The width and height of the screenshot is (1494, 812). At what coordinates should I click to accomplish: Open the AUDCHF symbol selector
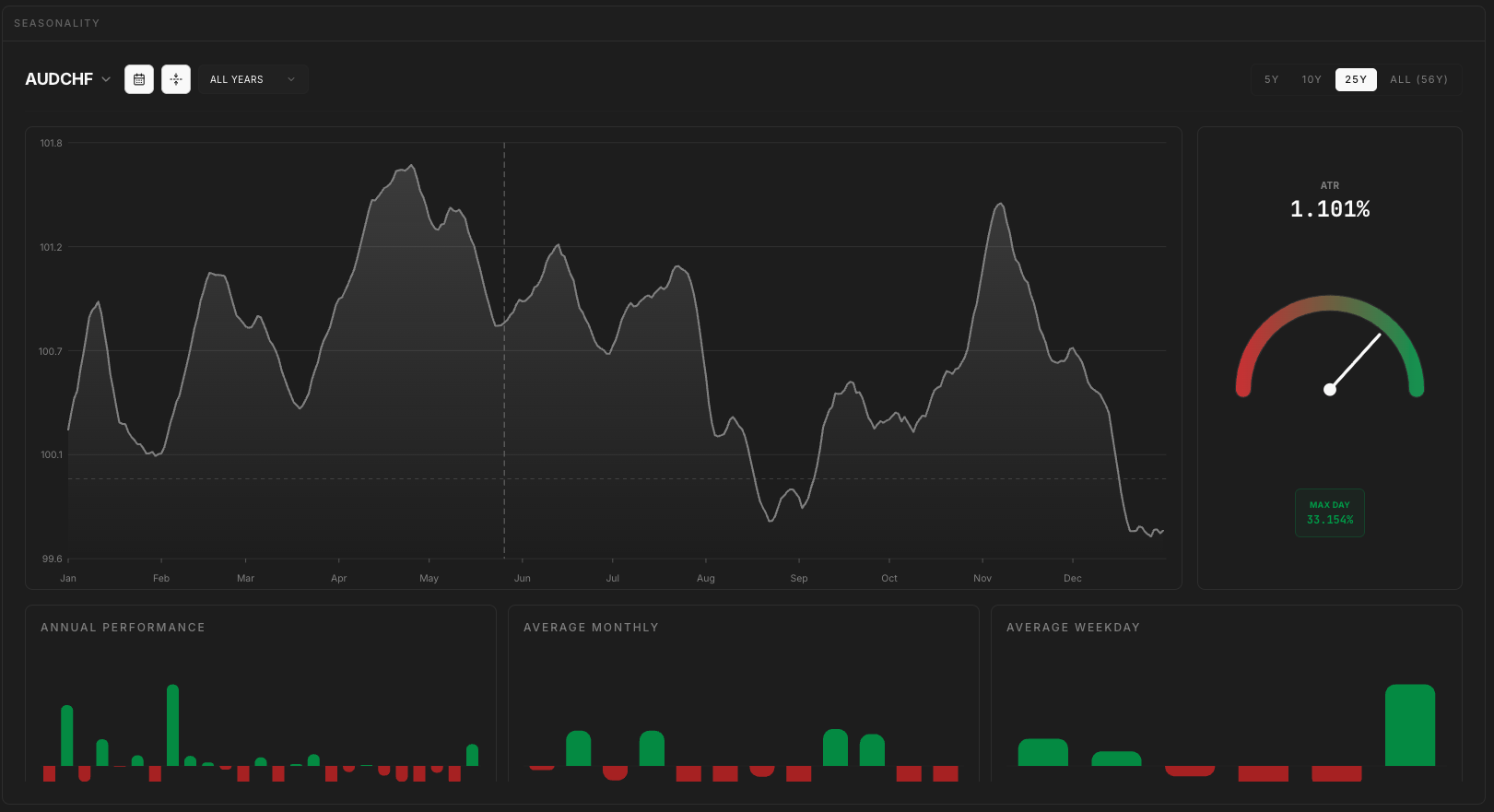pyautogui.click(x=68, y=79)
